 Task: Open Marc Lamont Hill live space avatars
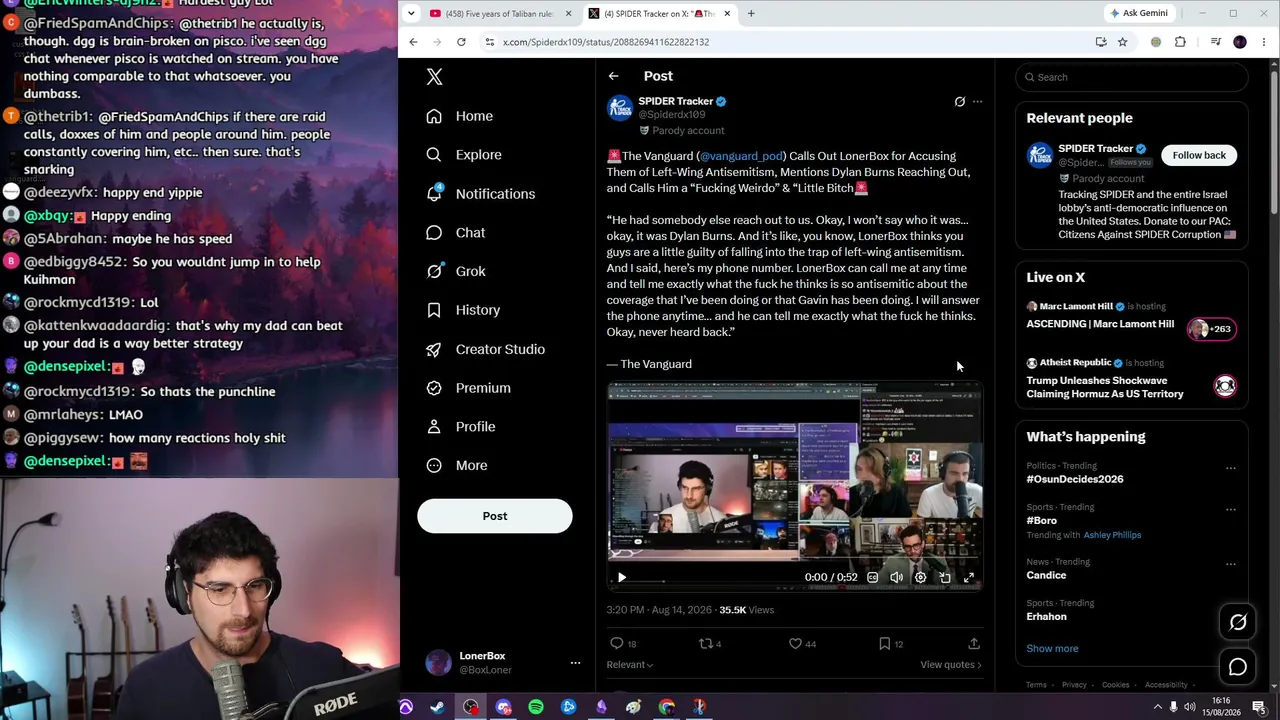click(1212, 329)
